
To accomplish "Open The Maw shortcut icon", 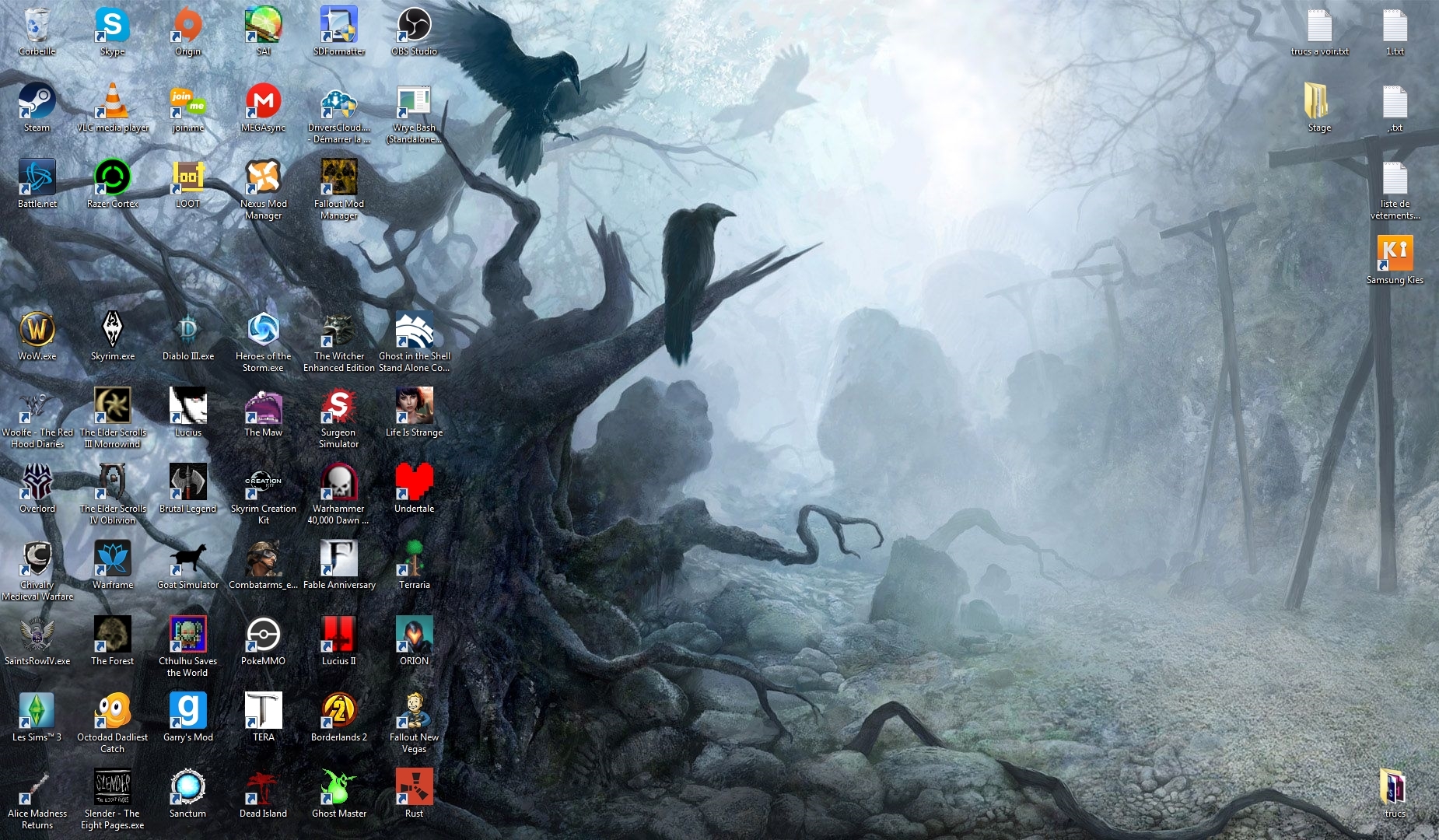I will tap(263, 406).
